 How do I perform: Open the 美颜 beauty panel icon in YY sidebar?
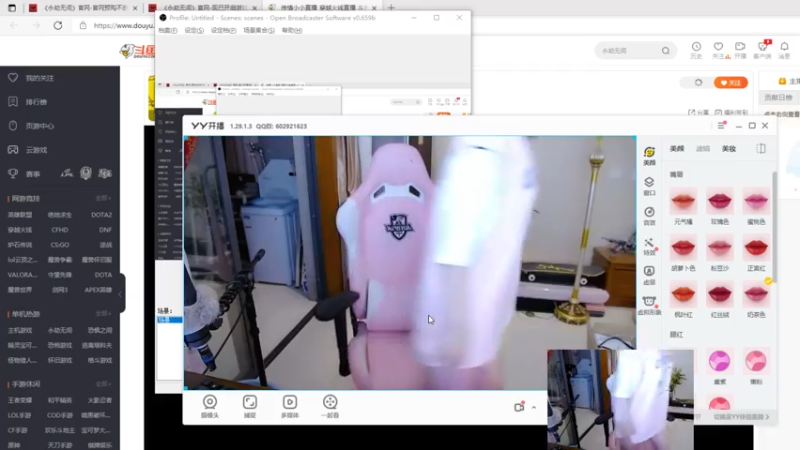click(649, 153)
